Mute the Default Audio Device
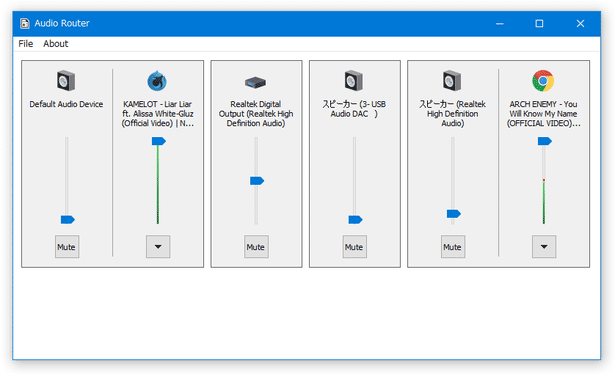Viewport: 615px width, 374px height. point(67,247)
